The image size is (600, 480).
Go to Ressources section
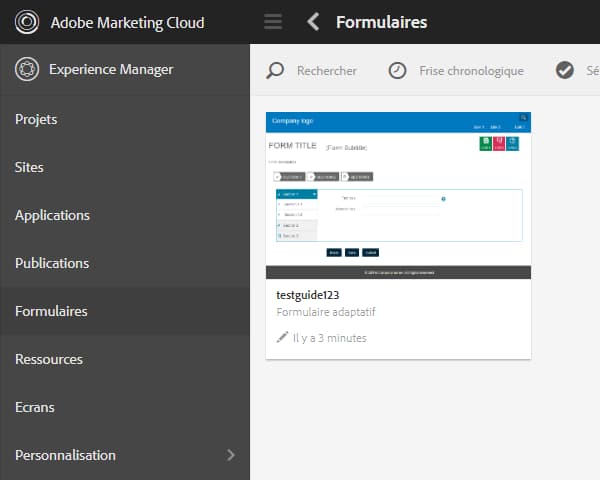[49, 359]
